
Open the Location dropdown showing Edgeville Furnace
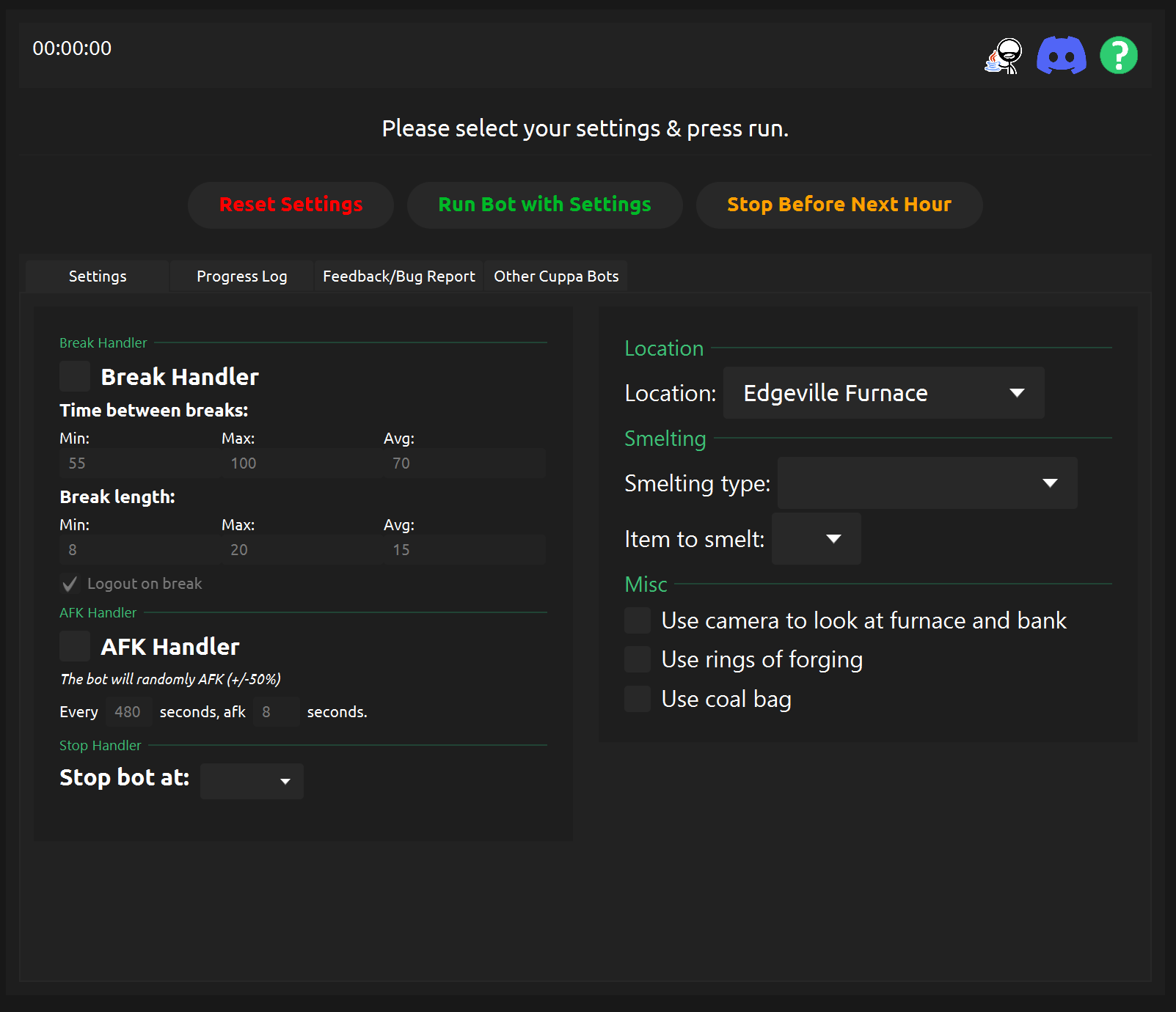pyautogui.click(x=883, y=393)
